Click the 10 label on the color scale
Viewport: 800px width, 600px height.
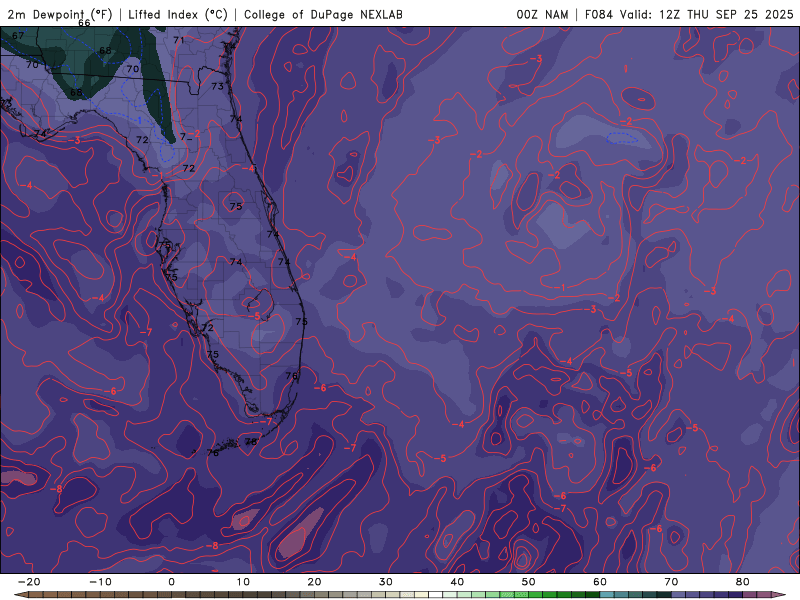point(243,582)
